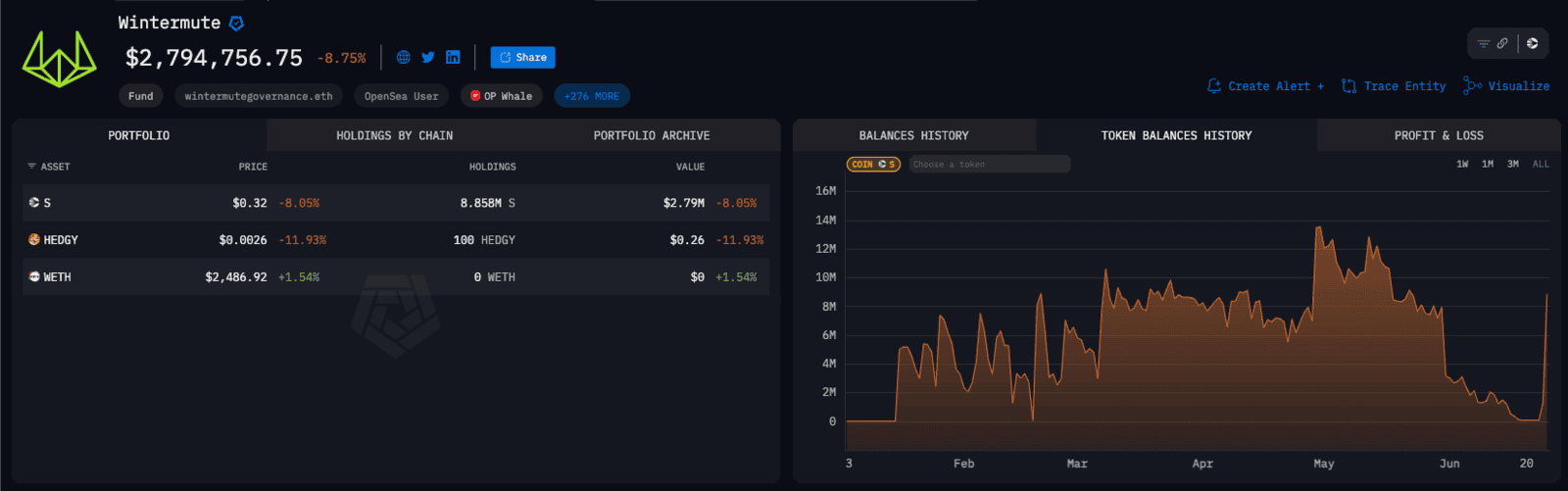Viewport: 1568px width, 491px height.
Task: Sort by the PRICE column header
Action: pos(253,167)
